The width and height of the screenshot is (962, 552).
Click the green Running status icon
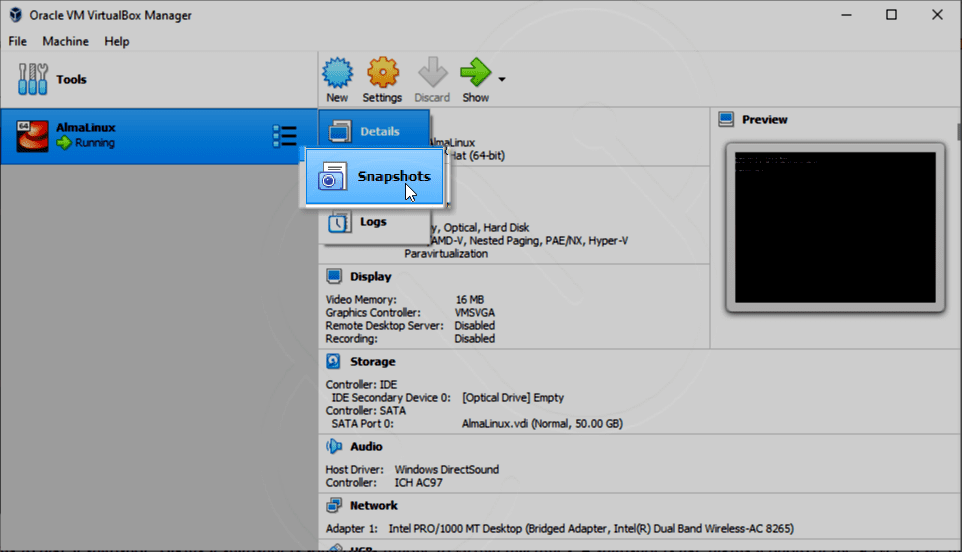[64, 143]
